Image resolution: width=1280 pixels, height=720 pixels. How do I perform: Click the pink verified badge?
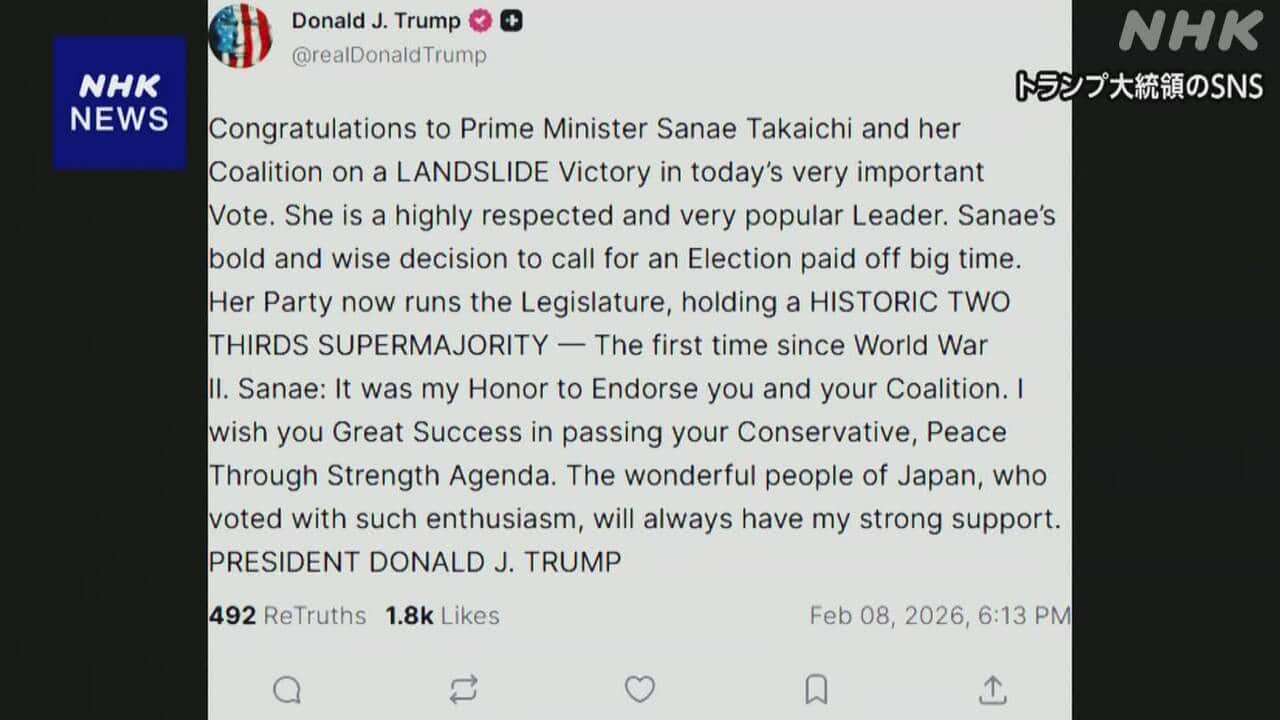click(x=481, y=21)
